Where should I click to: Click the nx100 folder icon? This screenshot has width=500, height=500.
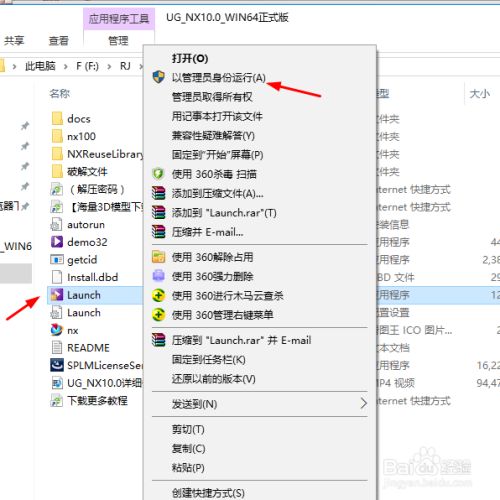57,136
